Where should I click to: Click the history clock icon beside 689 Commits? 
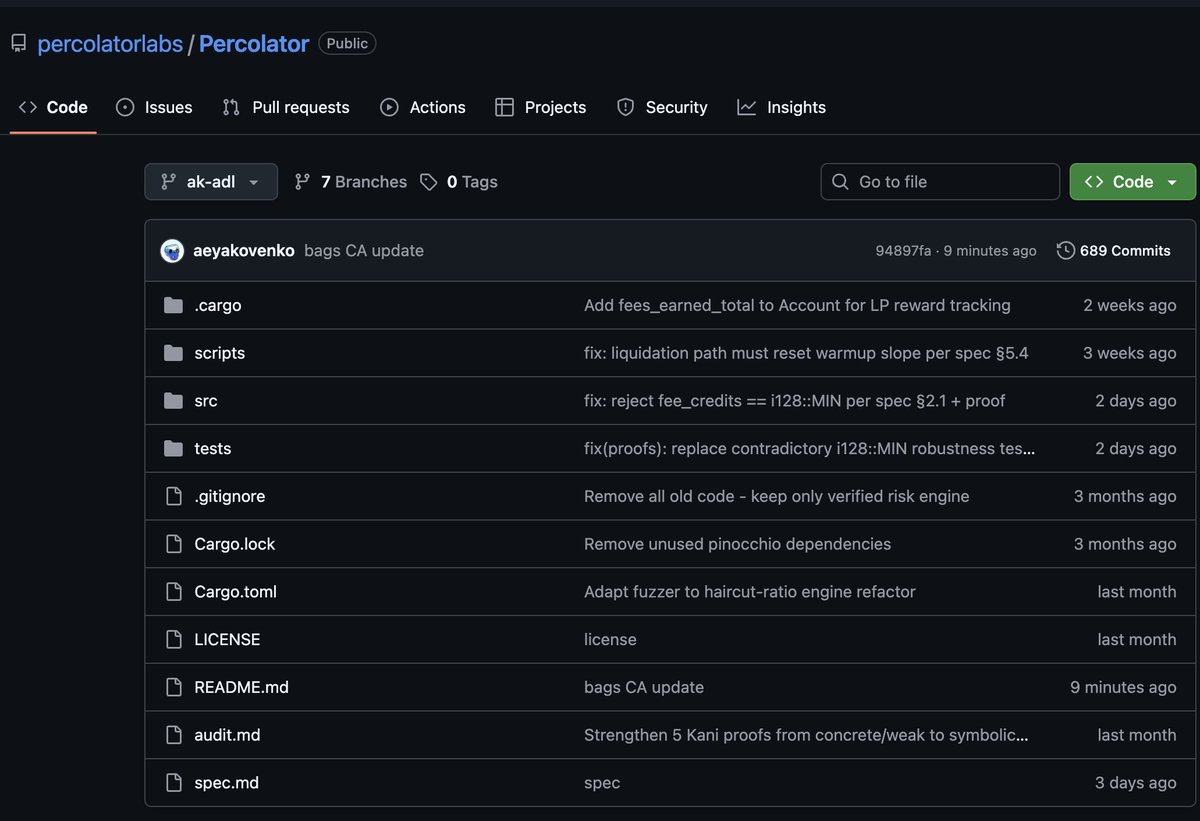tap(1066, 251)
